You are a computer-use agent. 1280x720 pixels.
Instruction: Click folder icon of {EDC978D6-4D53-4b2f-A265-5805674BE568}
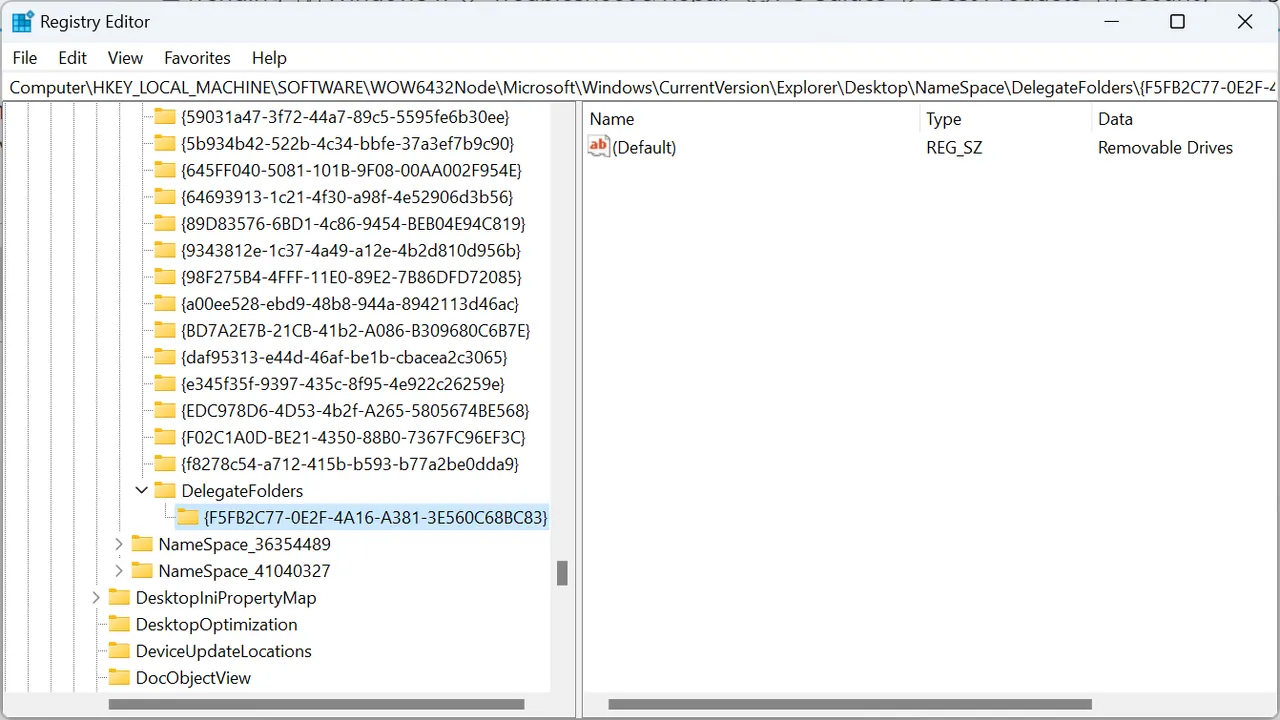tap(165, 410)
